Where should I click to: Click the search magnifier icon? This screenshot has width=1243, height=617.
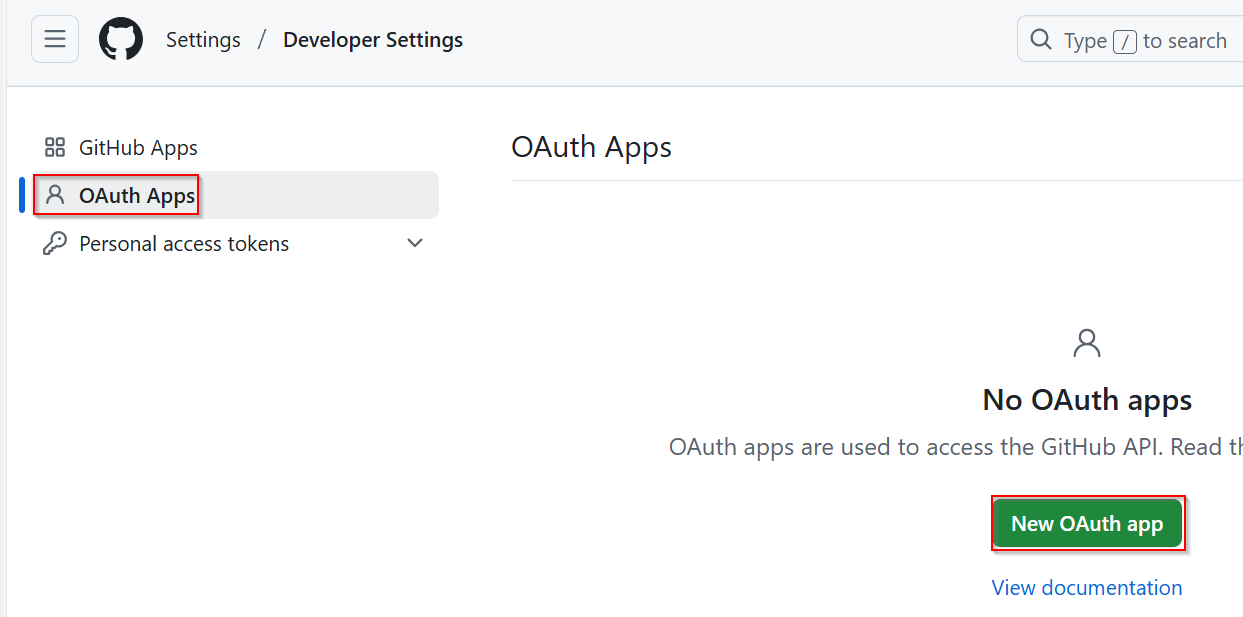point(1040,40)
